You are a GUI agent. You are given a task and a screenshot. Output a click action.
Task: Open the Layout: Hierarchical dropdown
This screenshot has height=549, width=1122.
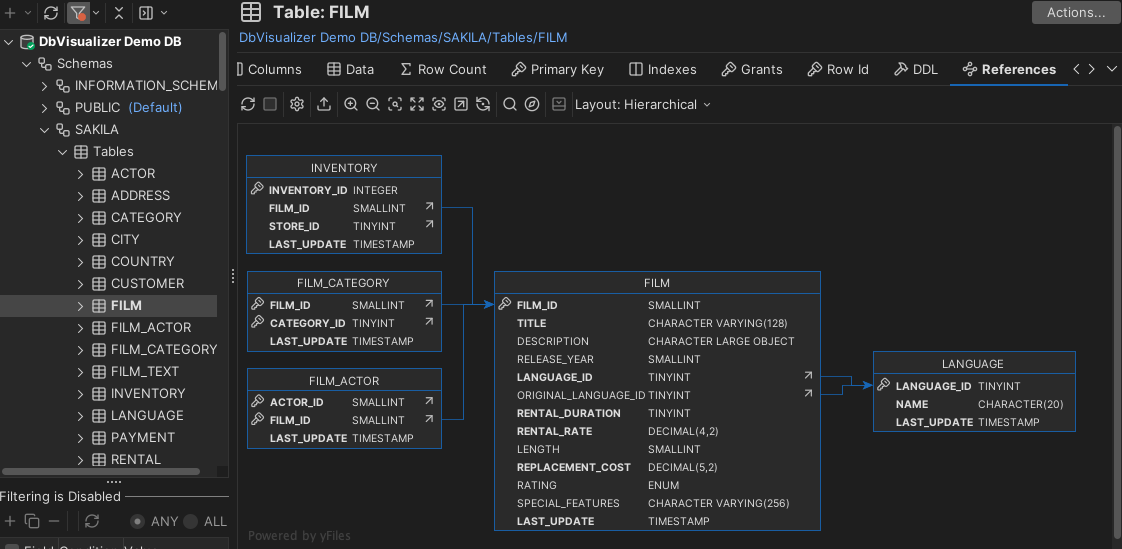pyautogui.click(x=642, y=104)
